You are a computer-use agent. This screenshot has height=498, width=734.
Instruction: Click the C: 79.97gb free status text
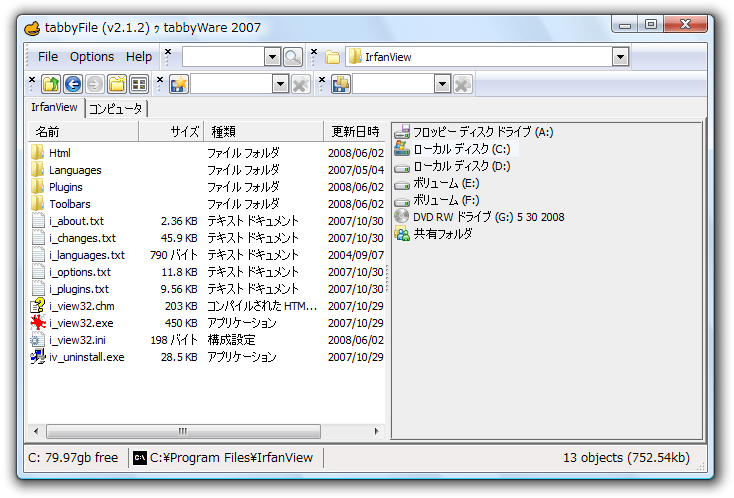[73, 457]
